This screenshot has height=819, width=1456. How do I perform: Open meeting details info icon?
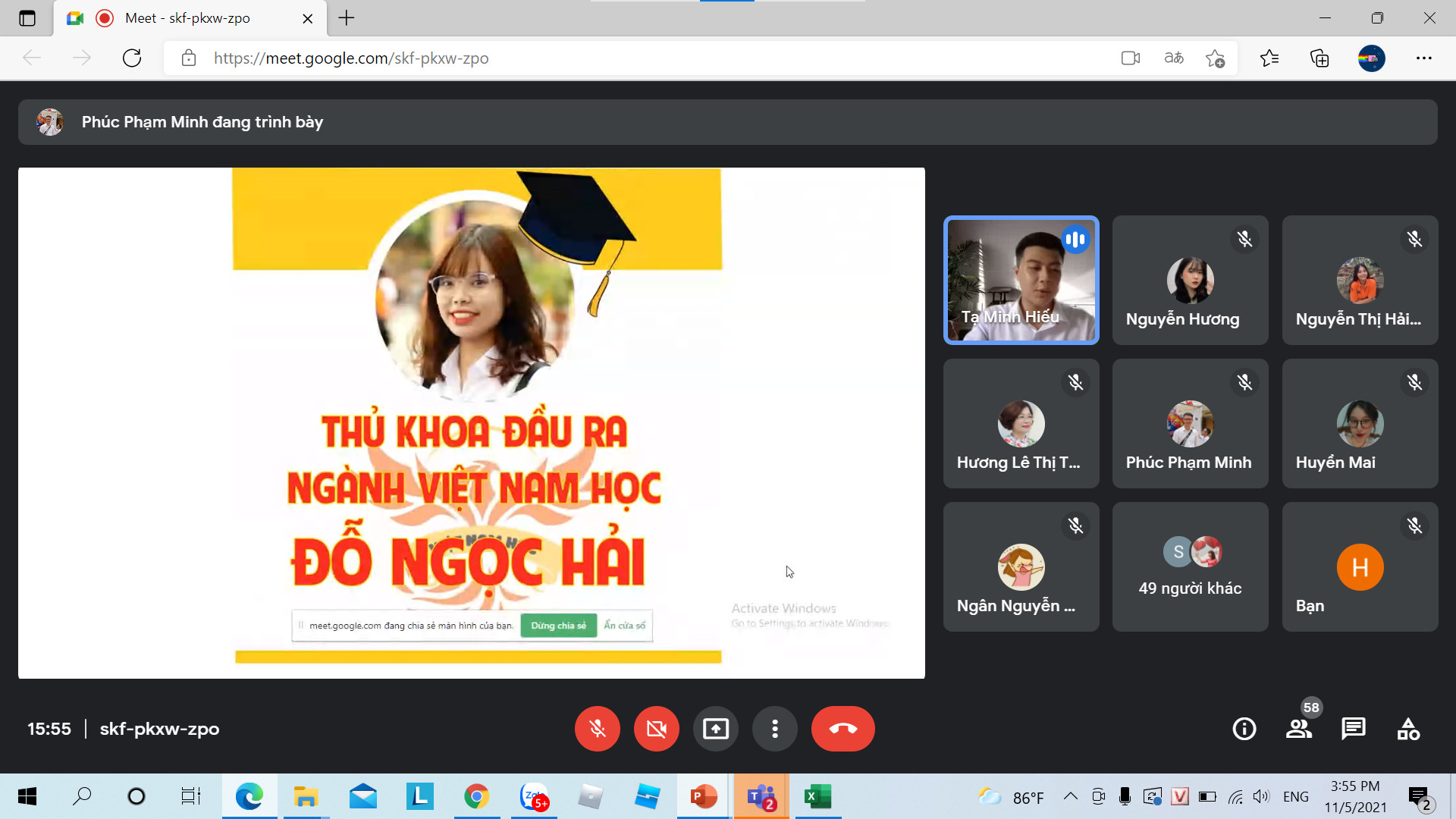[1244, 729]
